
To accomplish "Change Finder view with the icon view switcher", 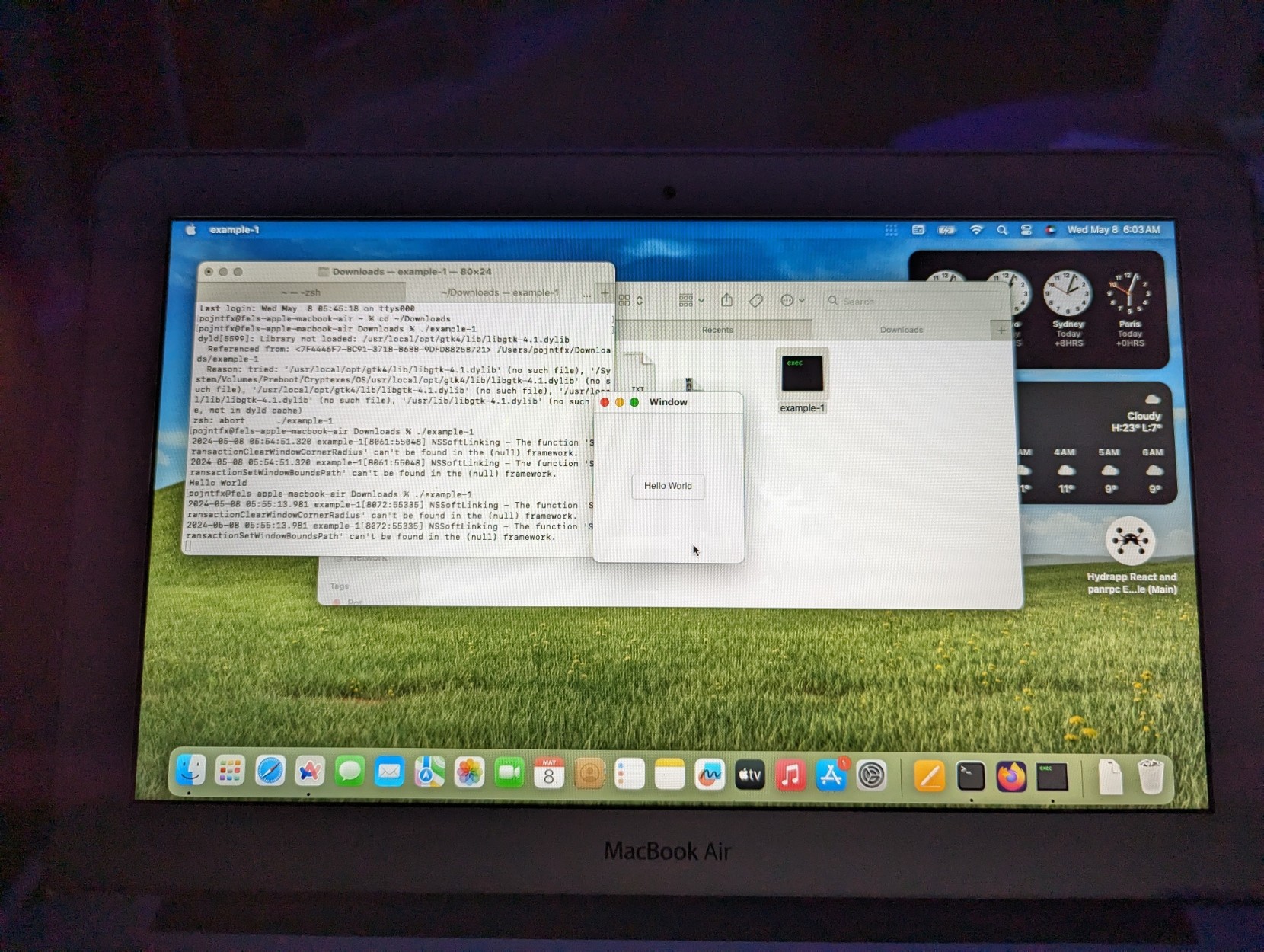I will pos(630,300).
